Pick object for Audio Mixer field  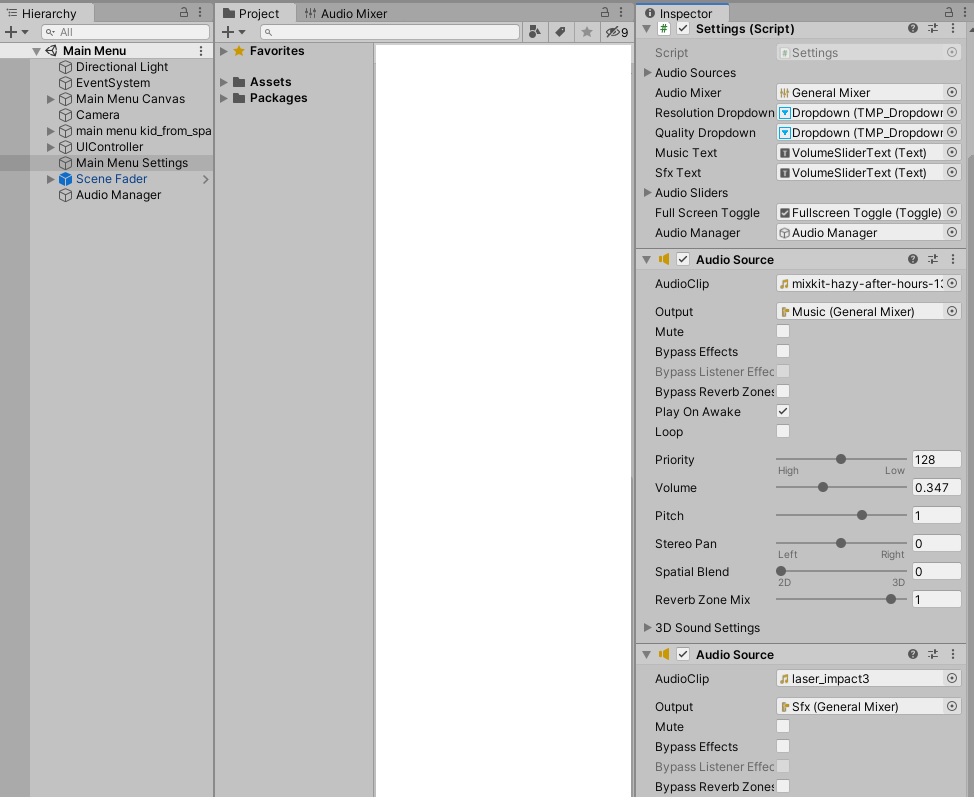[x=952, y=93]
